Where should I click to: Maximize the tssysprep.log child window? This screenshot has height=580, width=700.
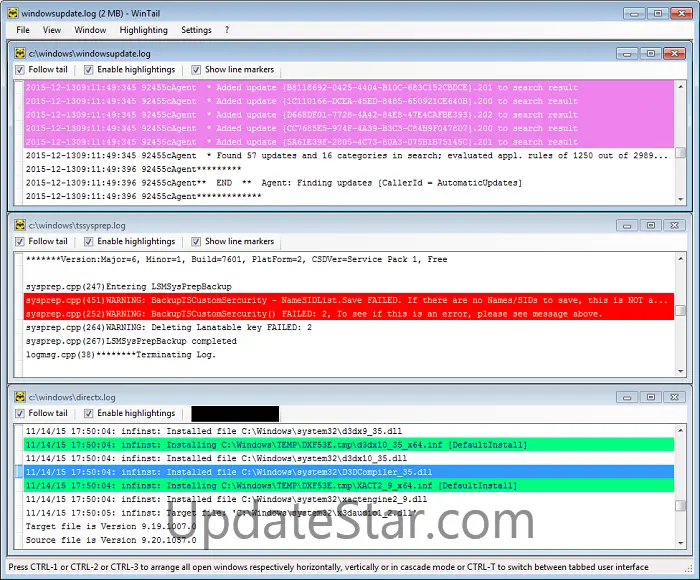[x=650, y=225]
